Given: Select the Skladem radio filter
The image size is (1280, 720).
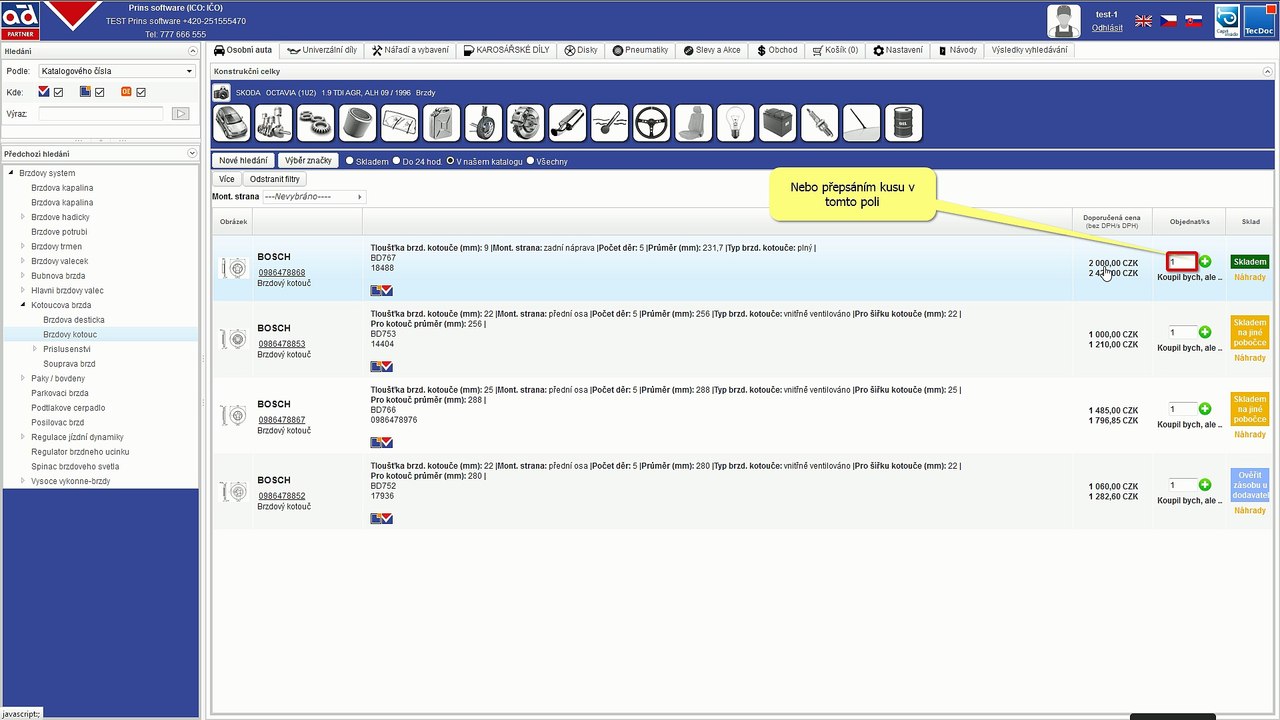Looking at the screenshot, I should coord(350,160).
